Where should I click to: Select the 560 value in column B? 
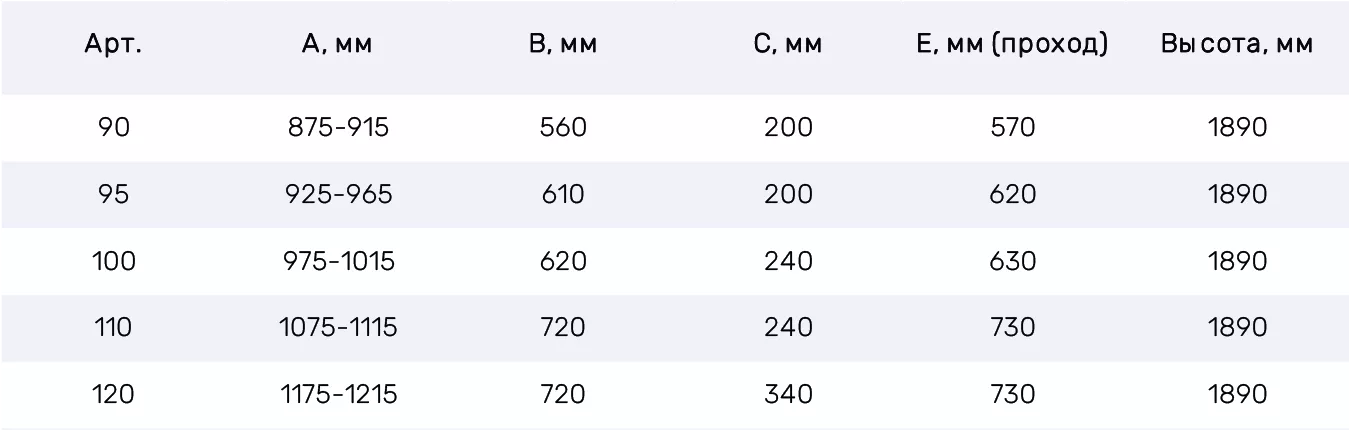coord(562,128)
